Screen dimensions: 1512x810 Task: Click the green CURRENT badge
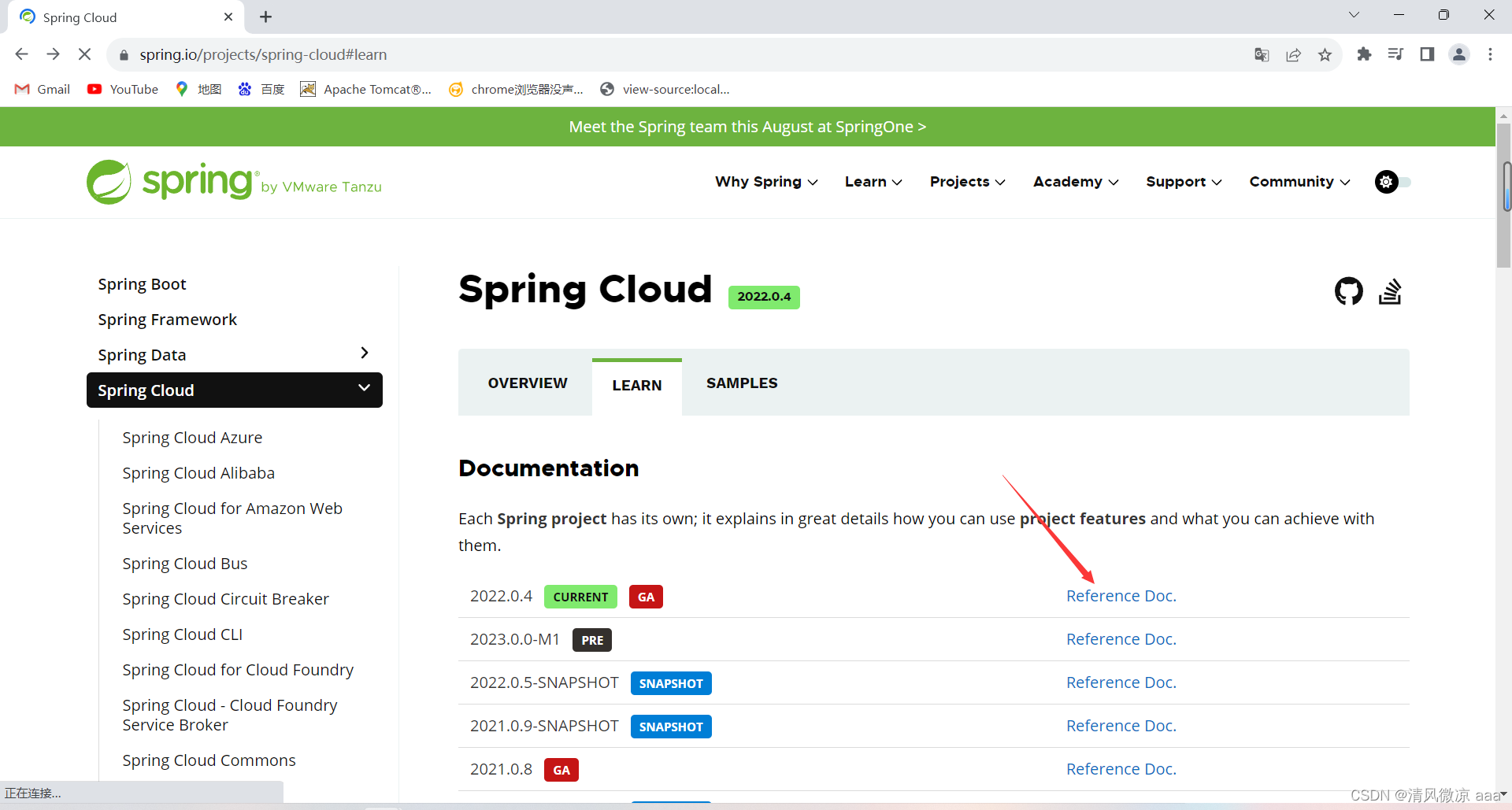(580, 597)
